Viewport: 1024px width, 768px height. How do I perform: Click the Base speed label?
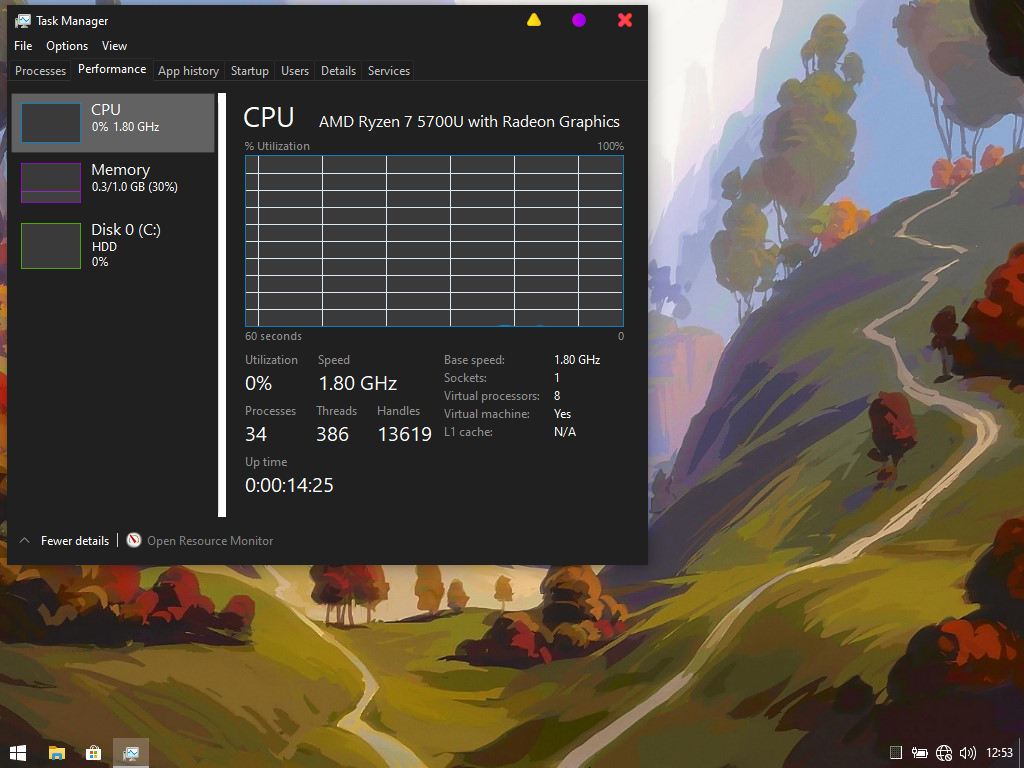click(x=474, y=360)
